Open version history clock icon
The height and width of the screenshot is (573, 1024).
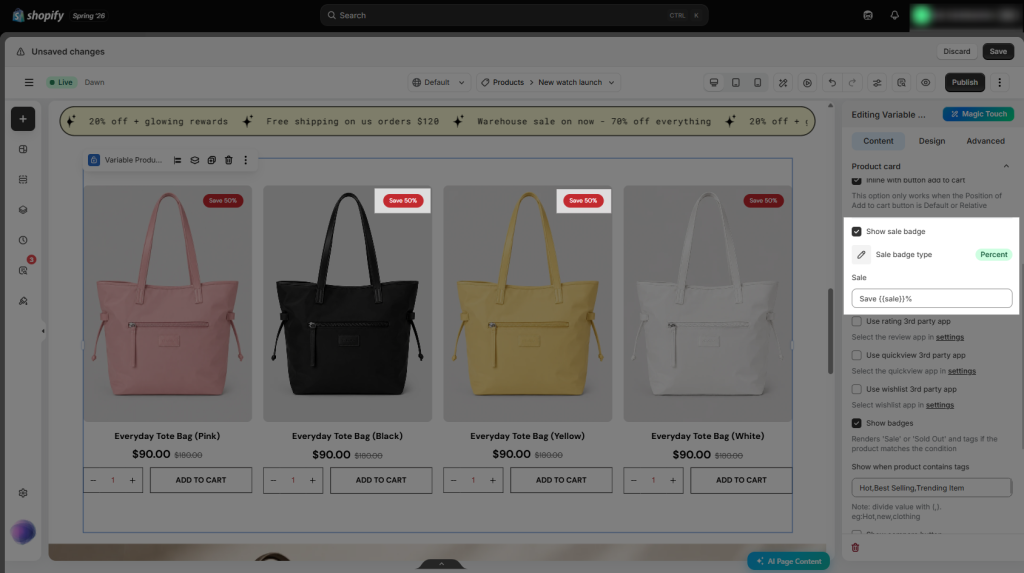(23, 240)
